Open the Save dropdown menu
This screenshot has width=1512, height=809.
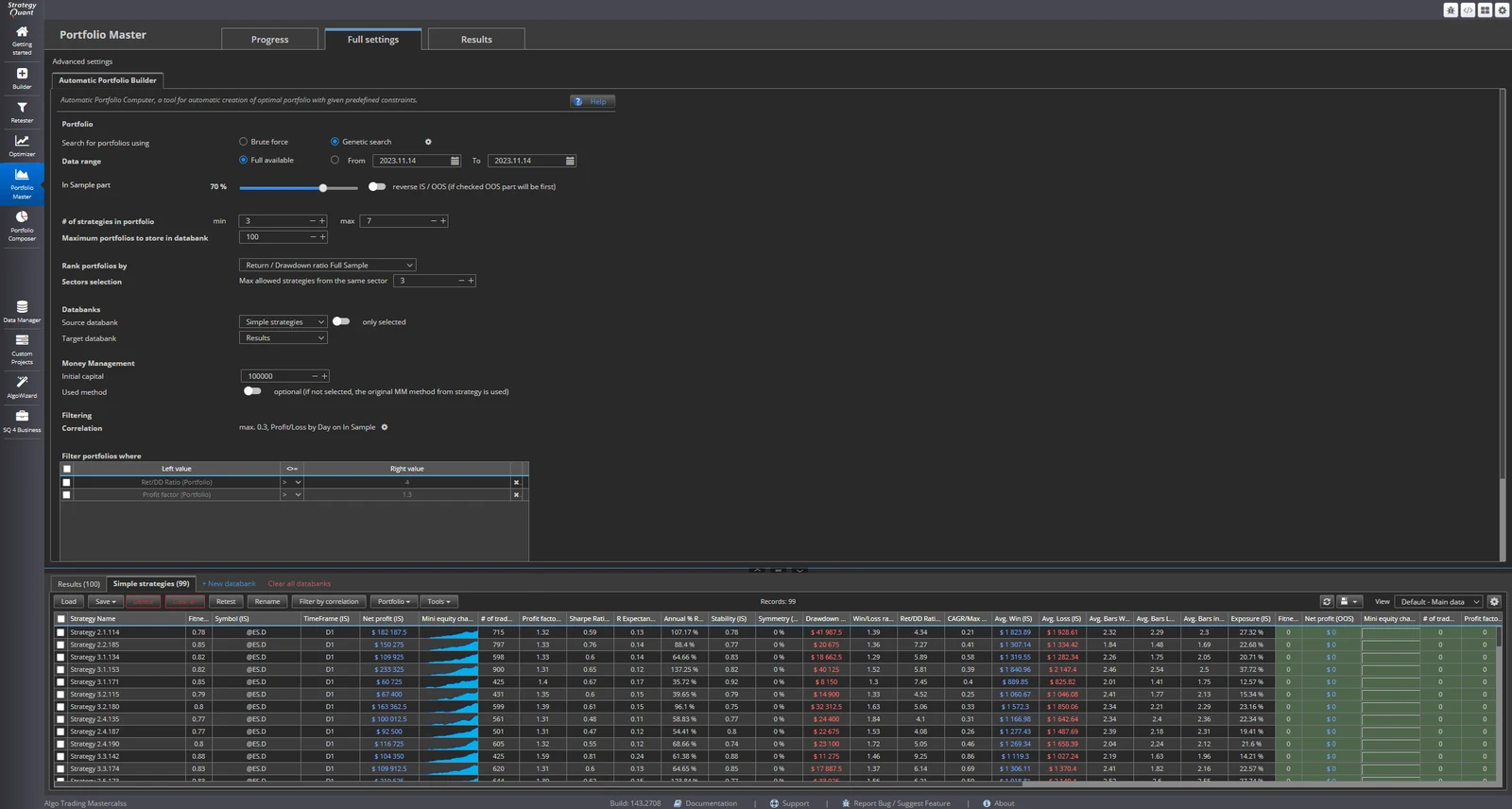pos(106,601)
